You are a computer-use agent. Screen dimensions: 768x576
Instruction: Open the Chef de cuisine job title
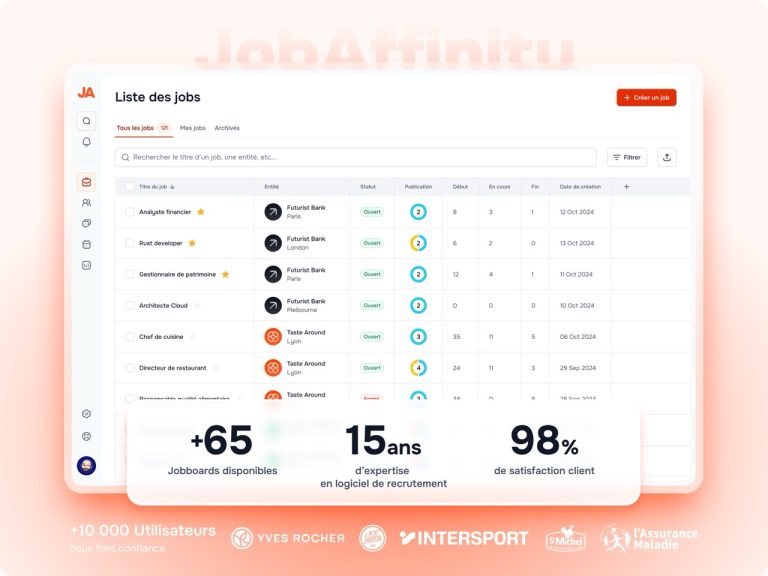pyautogui.click(x=161, y=336)
